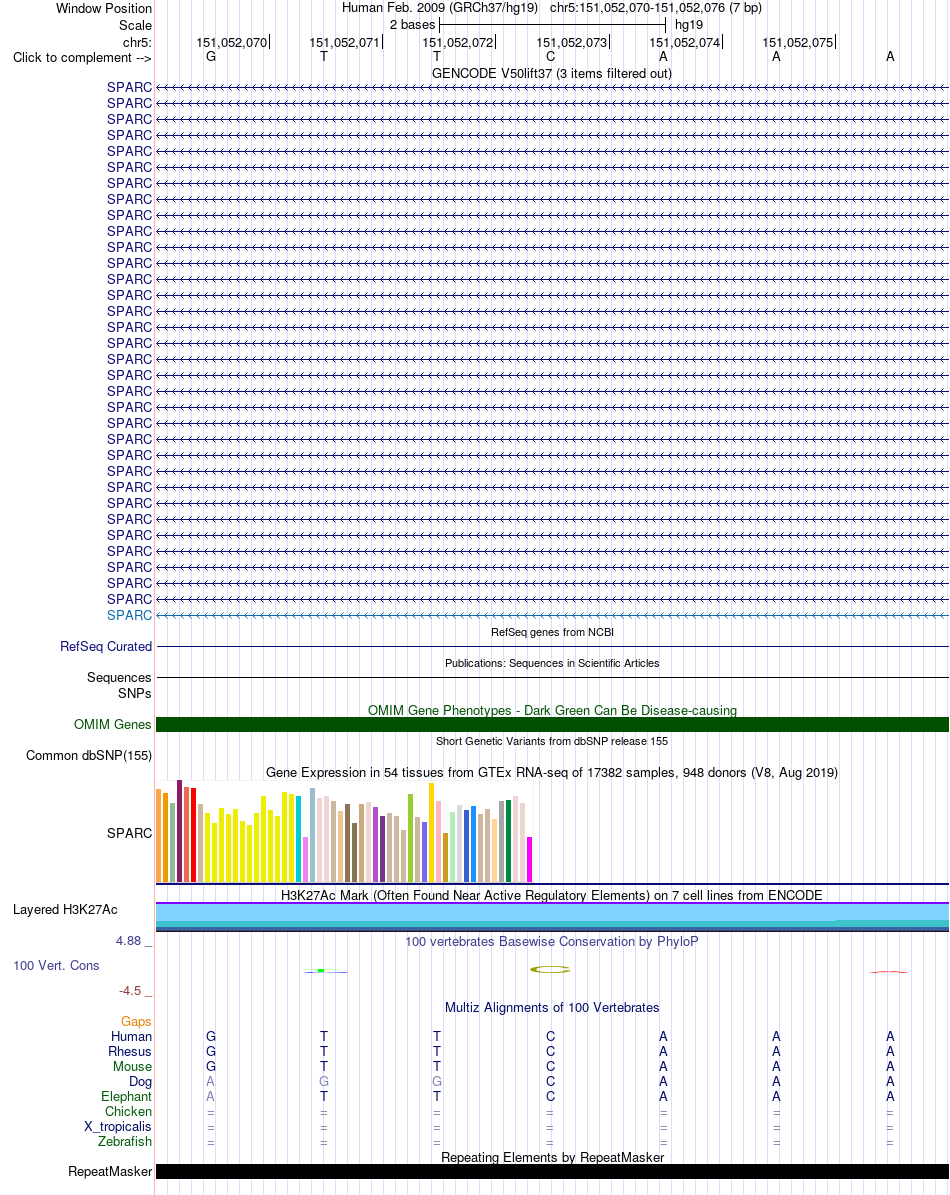Open 'Gene Expression in 54 tissues from GTEx' title
The width and height of the screenshot is (950, 1195).
[x=552, y=773]
